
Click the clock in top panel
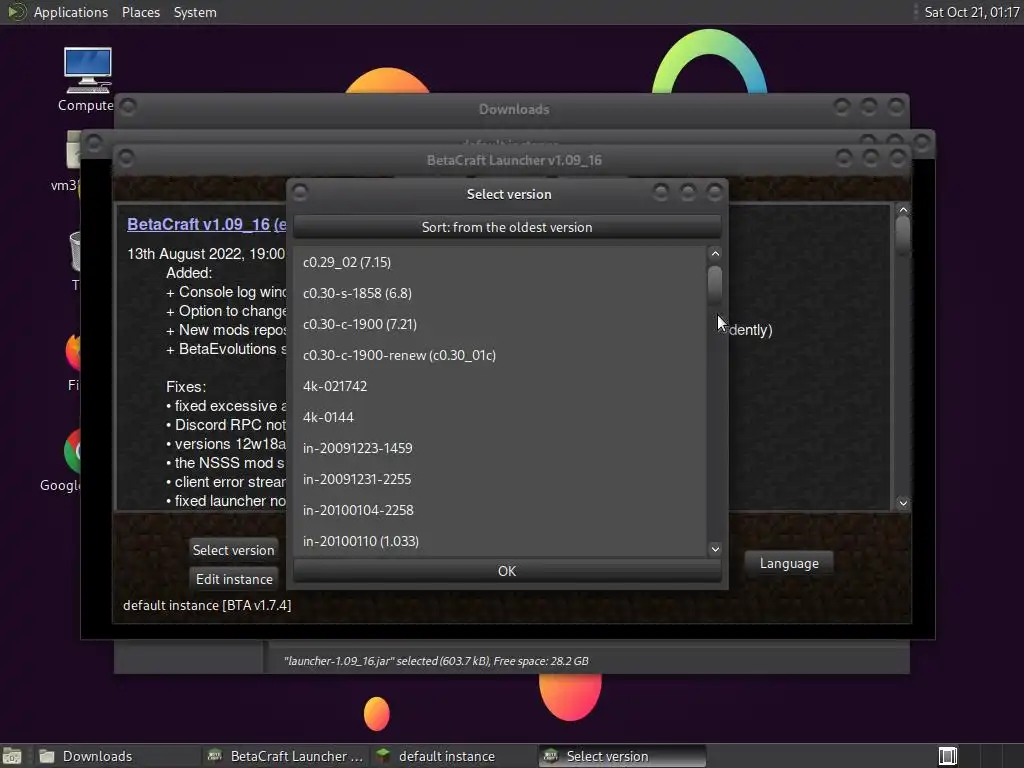[972, 12]
